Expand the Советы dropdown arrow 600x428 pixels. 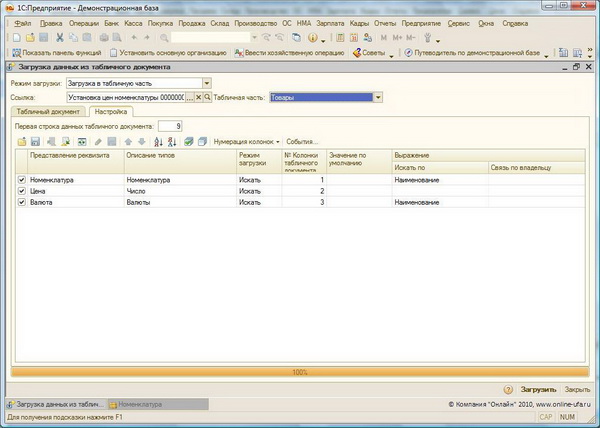[x=391, y=56]
